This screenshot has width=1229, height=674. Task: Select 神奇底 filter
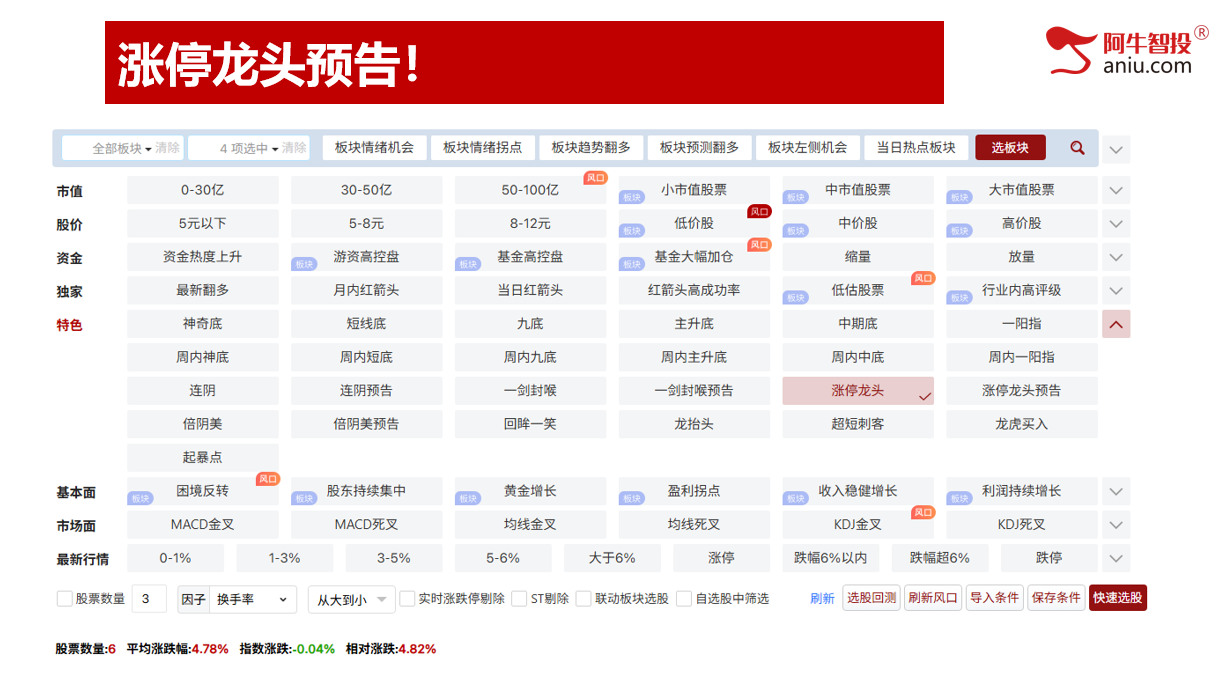203,324
